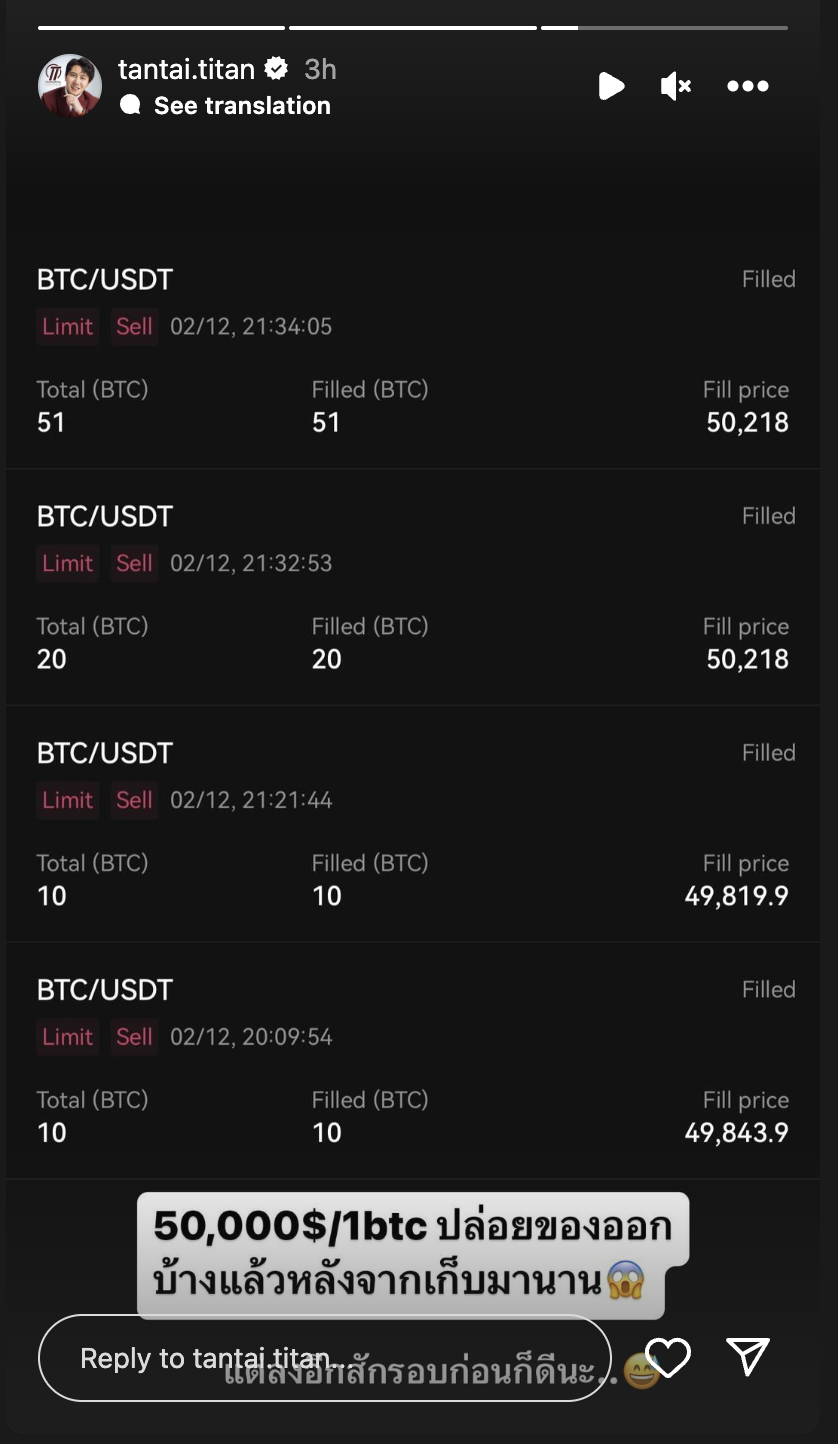Open tantai.titan profile picture
This screenshot has width=838, height=1444.
pos(70,86)
